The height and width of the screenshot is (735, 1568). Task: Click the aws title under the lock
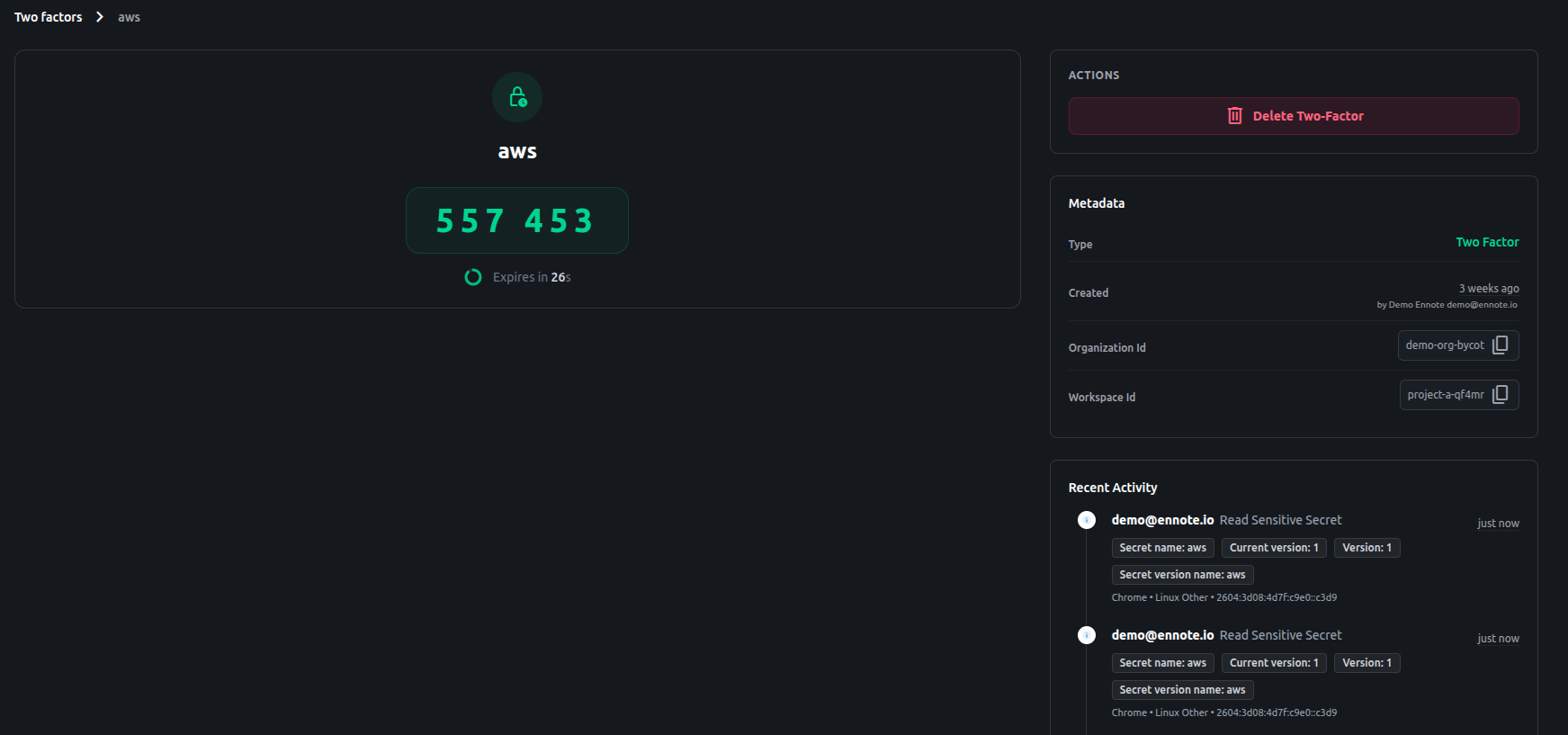coord(517,151)
